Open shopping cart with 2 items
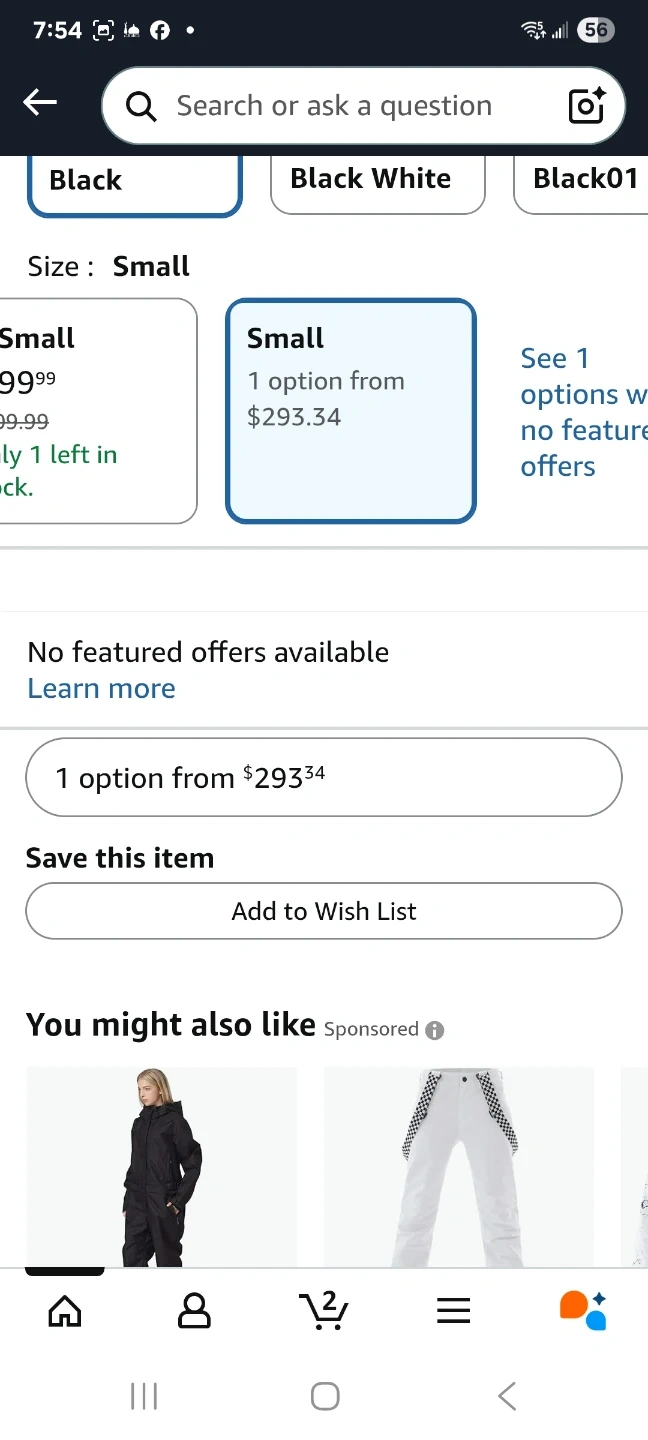This screenshot has width=648, height=1440. 323,1310
